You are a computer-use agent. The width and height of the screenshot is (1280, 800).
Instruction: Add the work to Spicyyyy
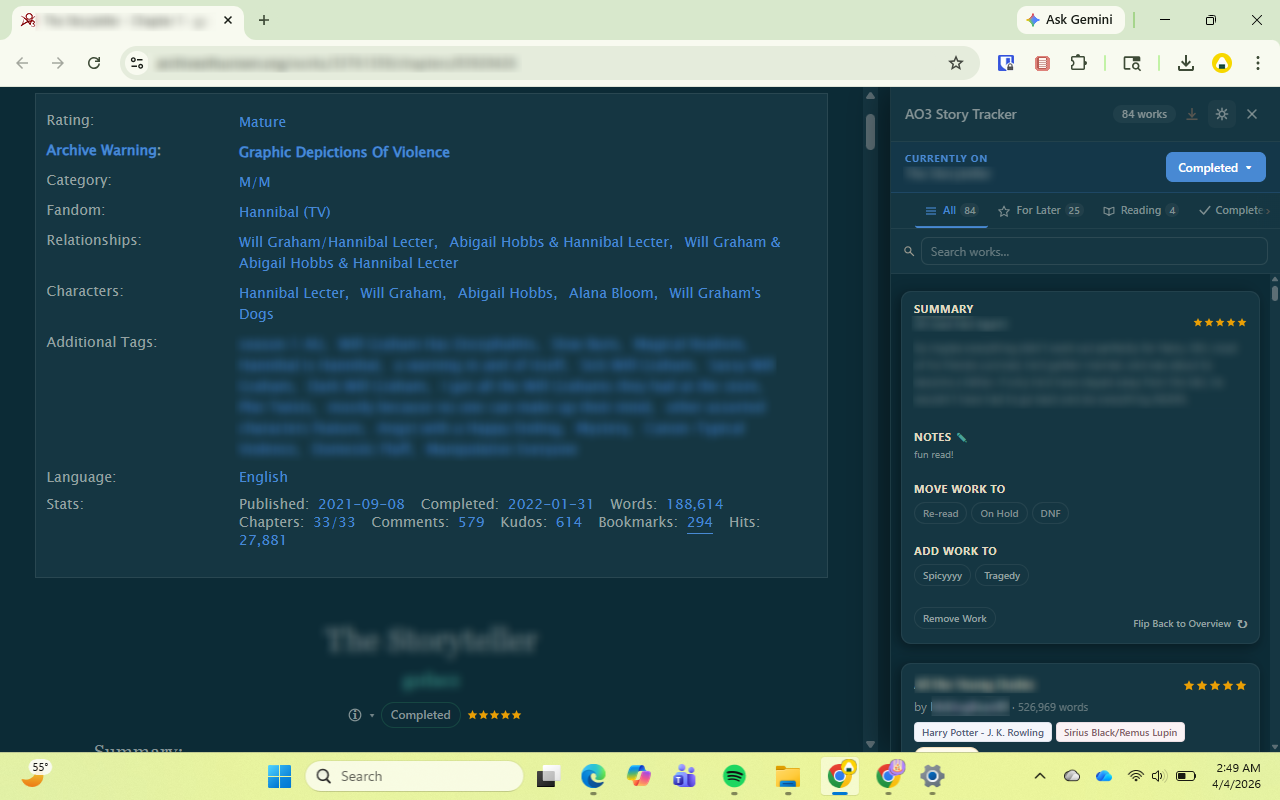tap(942, 576)
